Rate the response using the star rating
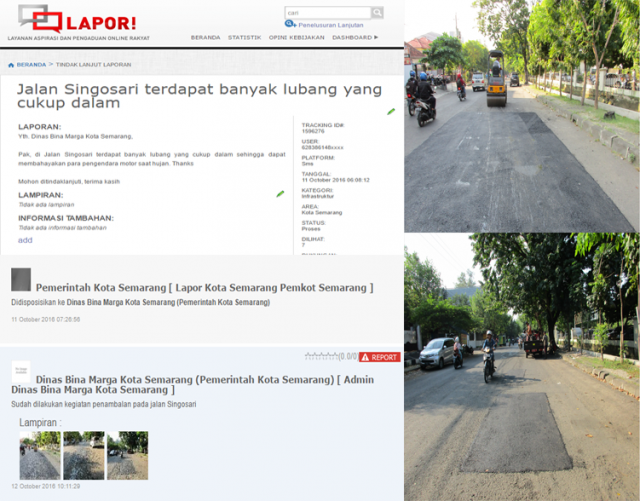This screenshot has height=501, width=640. (x=320, y=356)
